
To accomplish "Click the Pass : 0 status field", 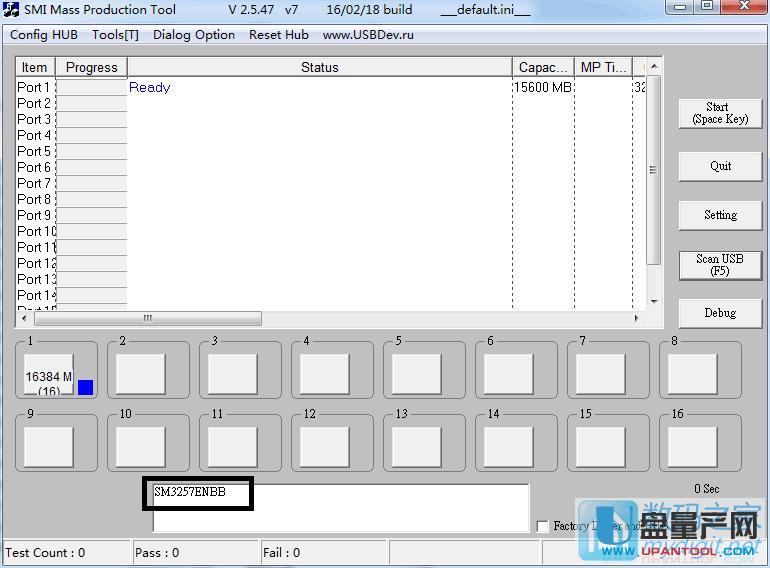I will coord(195,553).
